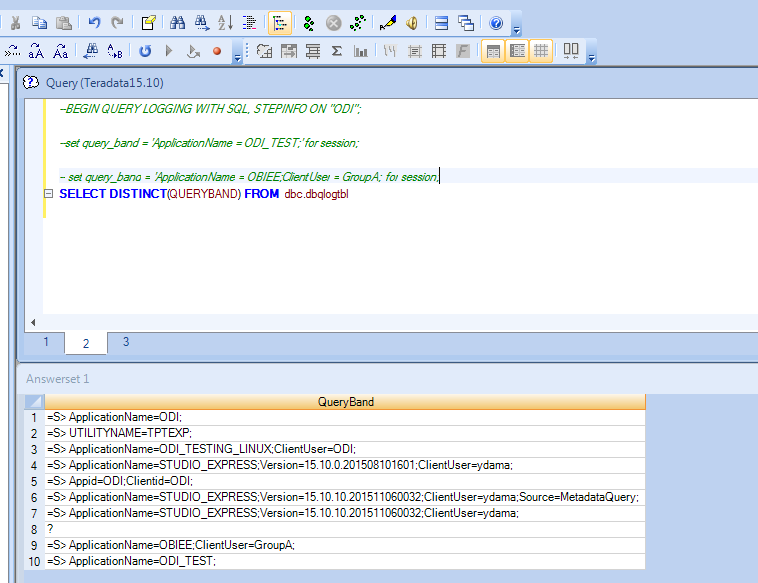The image size is (758, 583).
Task: Click the Undo arrow icon
Action: (x=94, y=22)
